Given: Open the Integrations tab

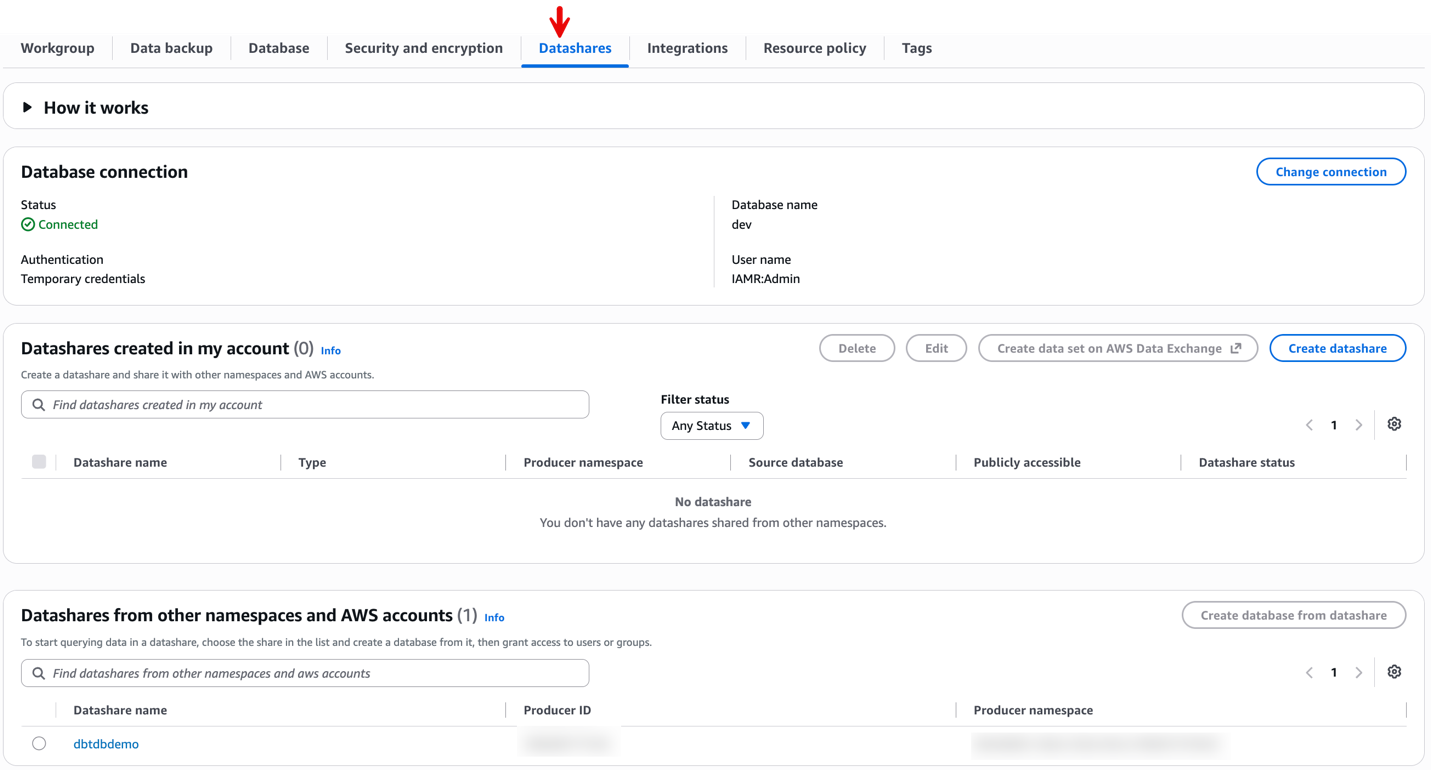Looking at the screenshot, I should pyautogui.click(x=687, y=48).
